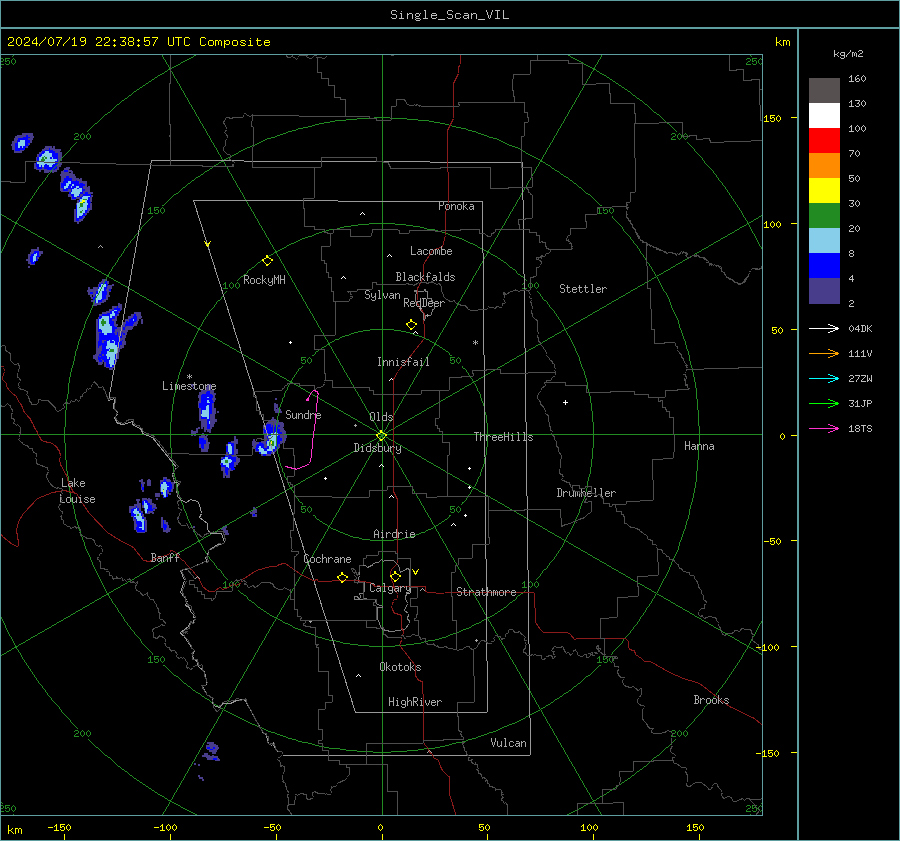This screenshot has height=841, width=900.
Task: Click the Brooks town label
Action: click(x=711, y=700)
